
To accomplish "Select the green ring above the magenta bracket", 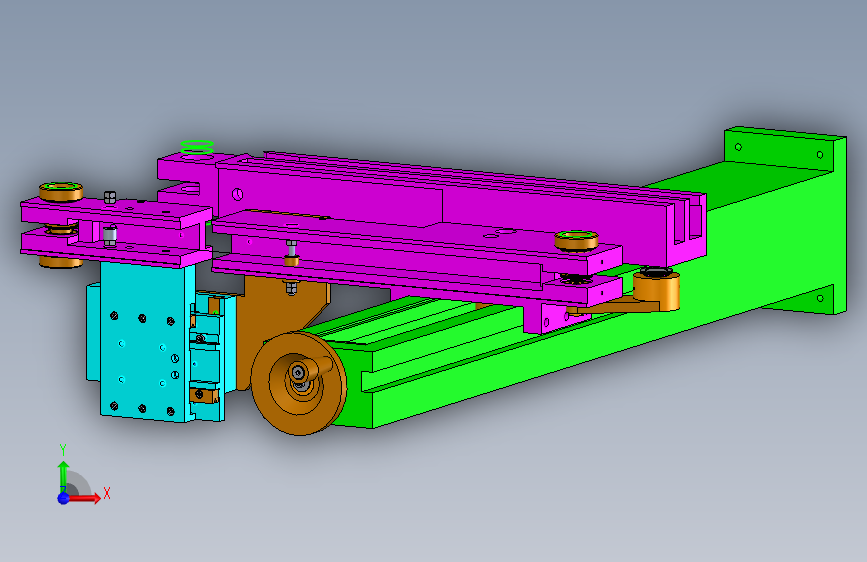I will pos(197,147).
